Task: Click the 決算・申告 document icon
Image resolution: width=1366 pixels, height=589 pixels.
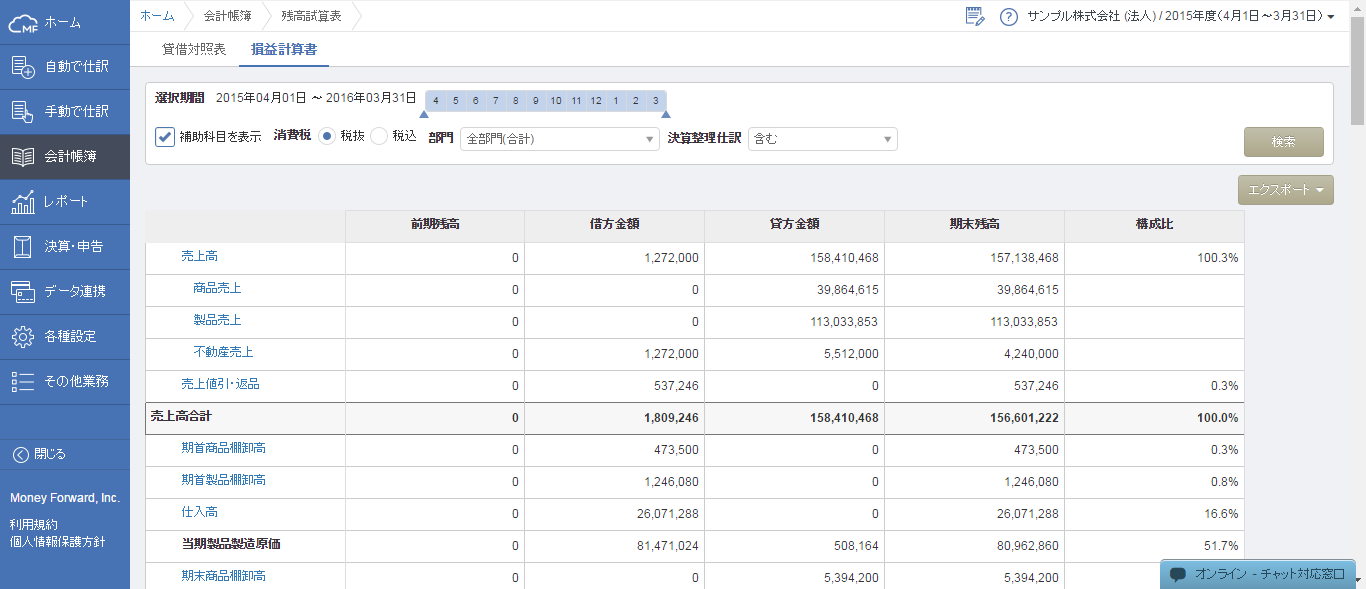Action: pyautogui.click(x=23, y=247)
